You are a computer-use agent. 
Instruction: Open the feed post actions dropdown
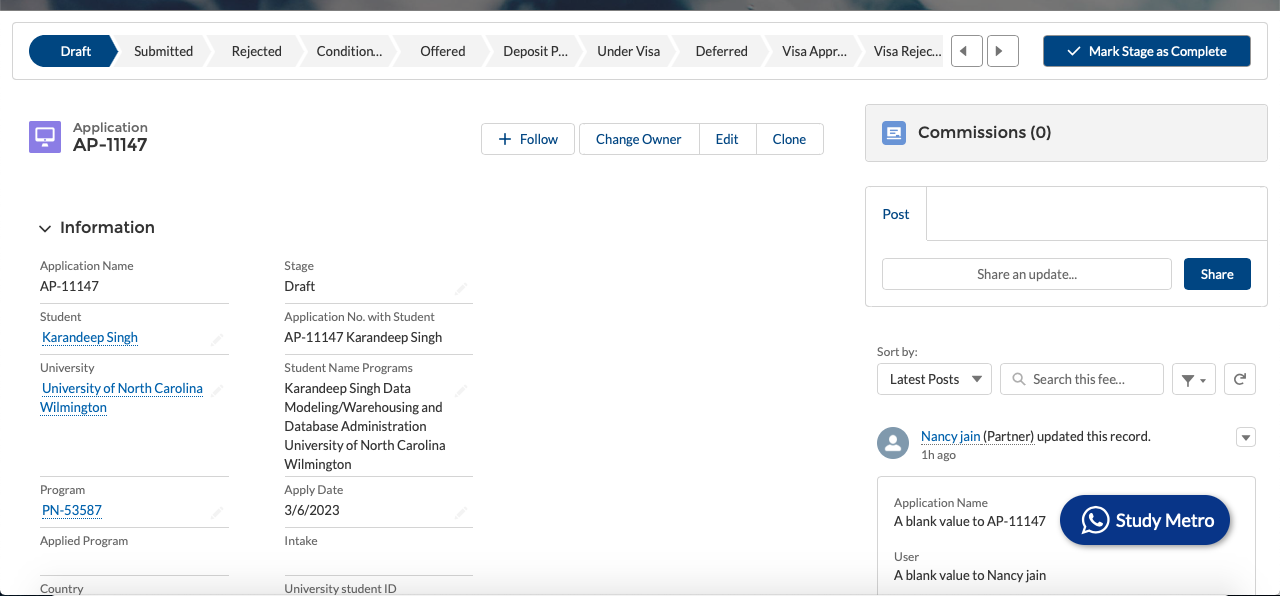(1245, 437)
